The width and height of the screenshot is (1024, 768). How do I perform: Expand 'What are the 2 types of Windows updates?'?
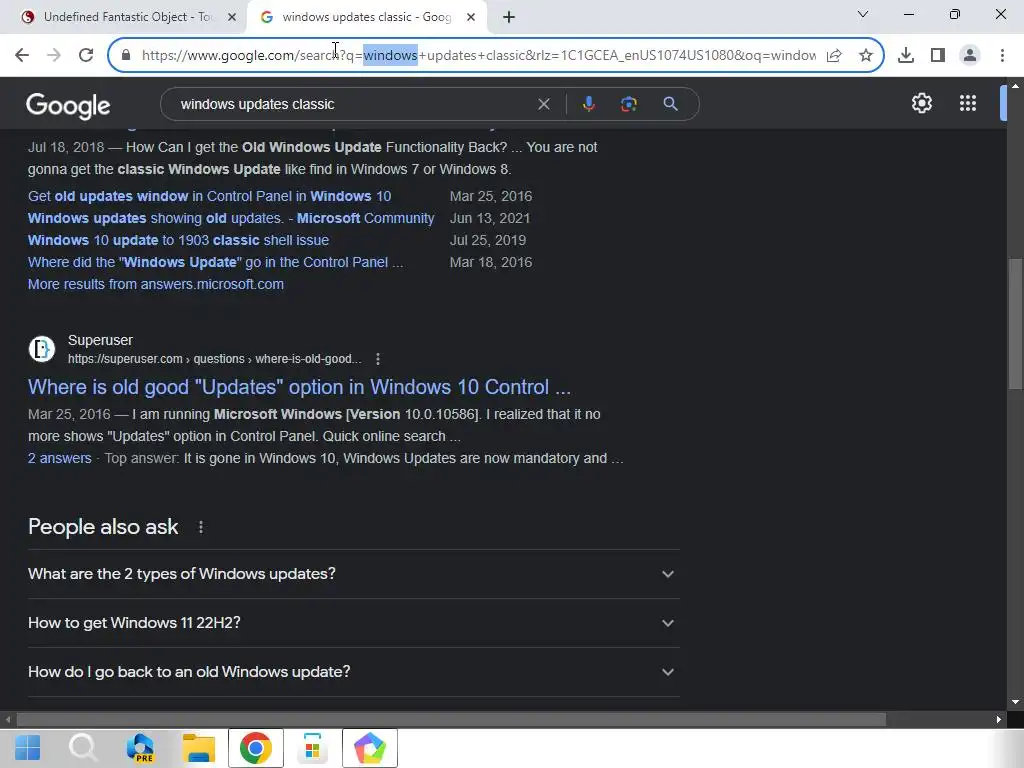[353, 574]
